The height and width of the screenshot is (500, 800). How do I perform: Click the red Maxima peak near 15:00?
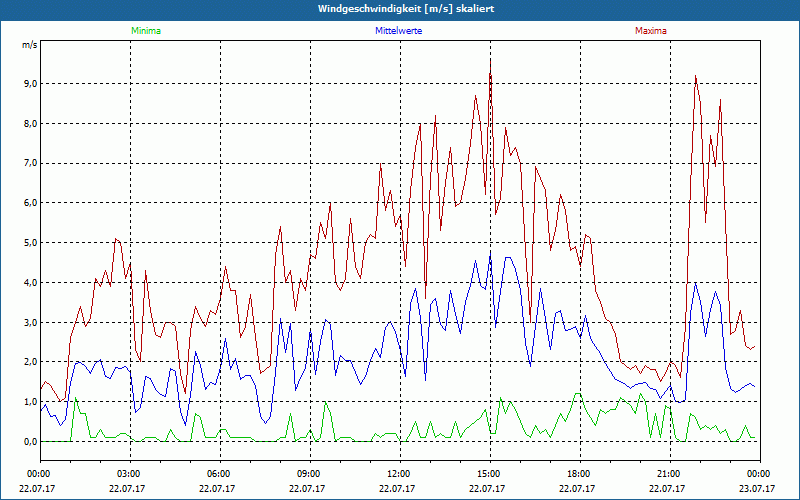(x=490, y=60)
